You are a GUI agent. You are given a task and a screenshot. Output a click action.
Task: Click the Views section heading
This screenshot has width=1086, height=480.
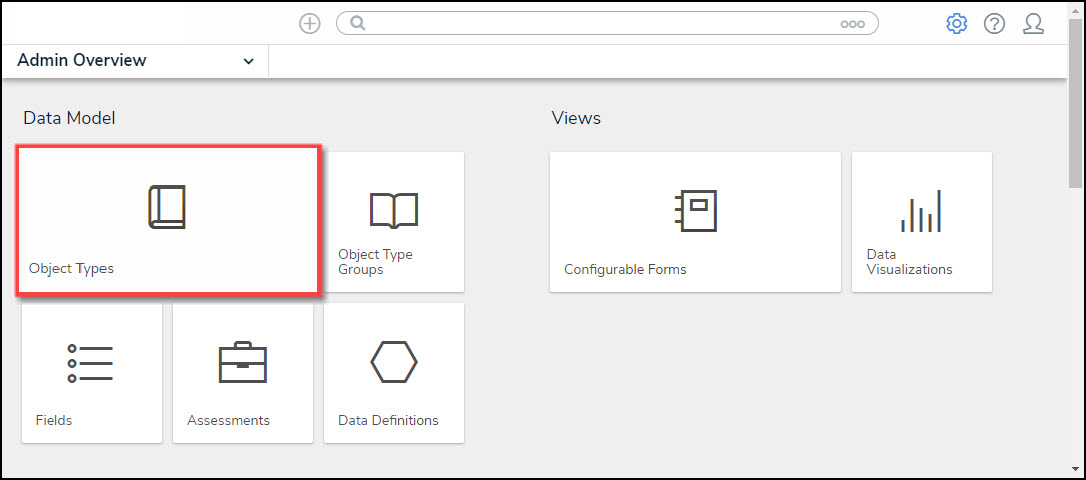[x=576, y=118]
